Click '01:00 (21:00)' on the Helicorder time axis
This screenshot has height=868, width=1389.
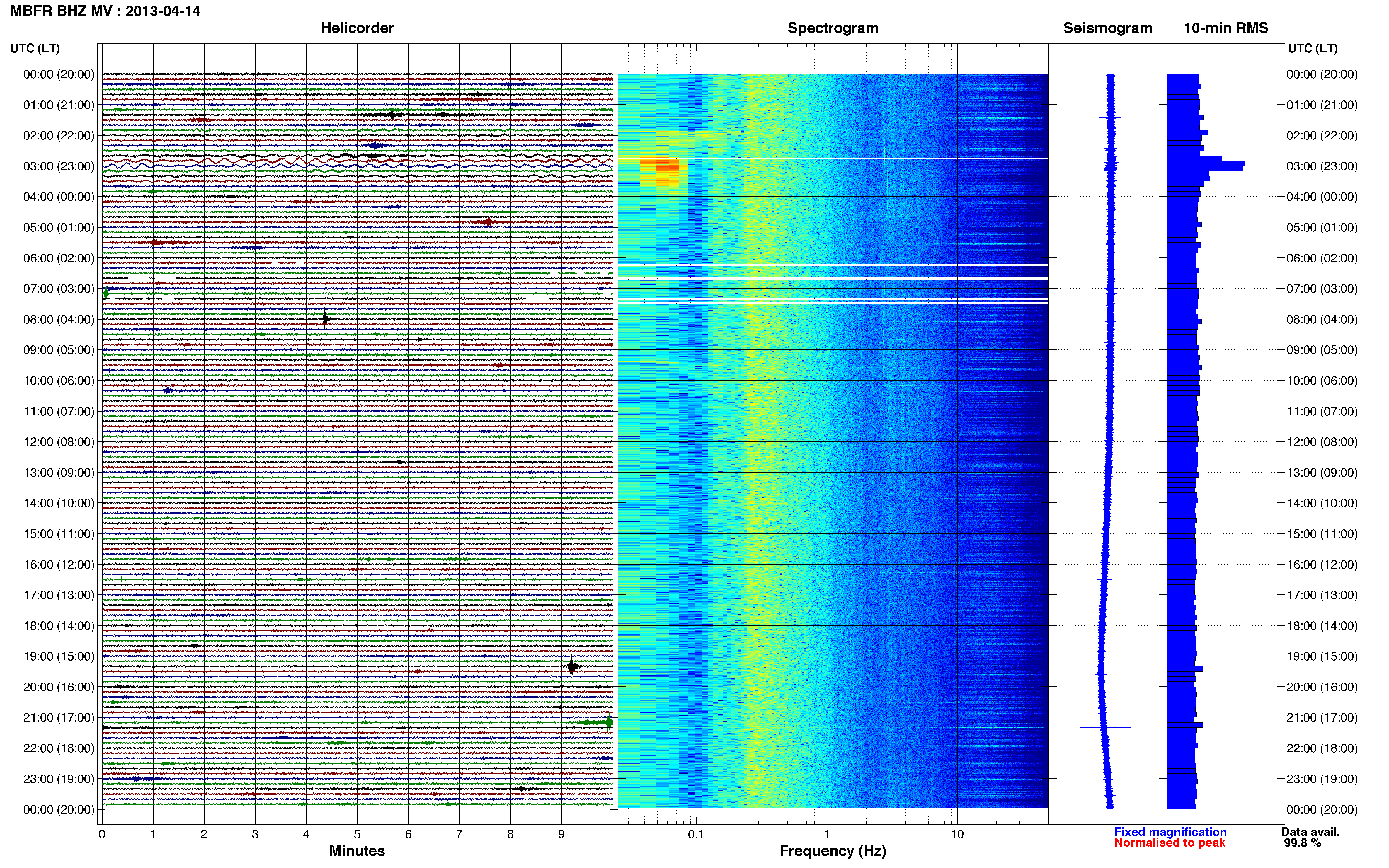click(59, 105)
